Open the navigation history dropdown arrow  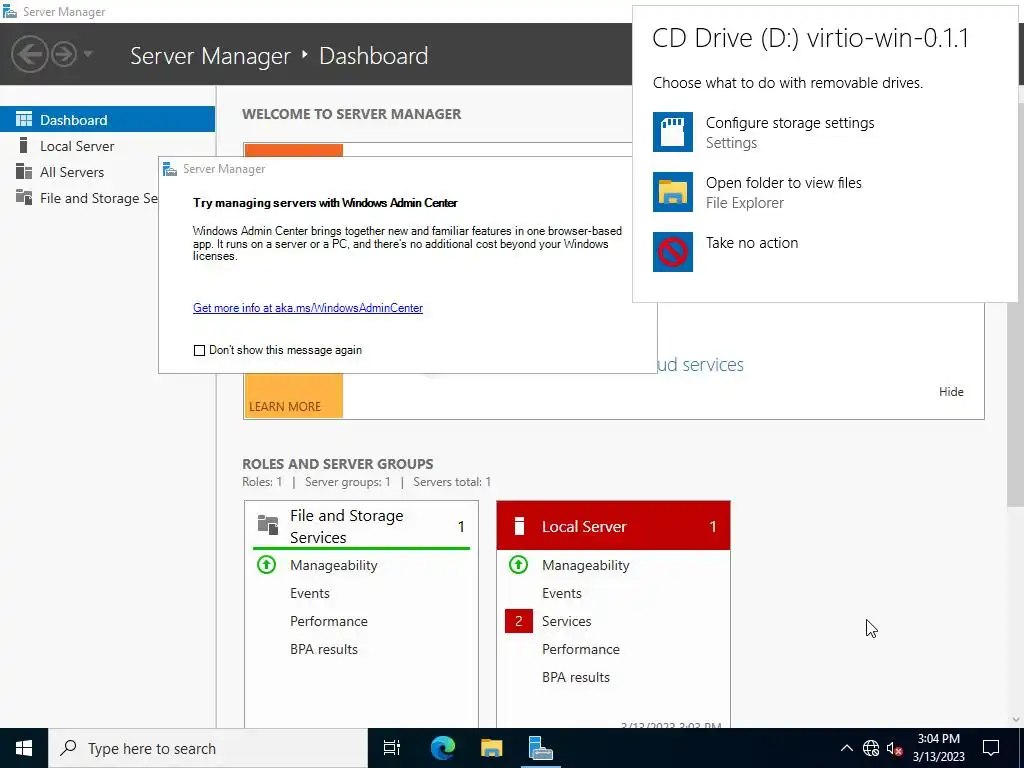coord(88,54)
